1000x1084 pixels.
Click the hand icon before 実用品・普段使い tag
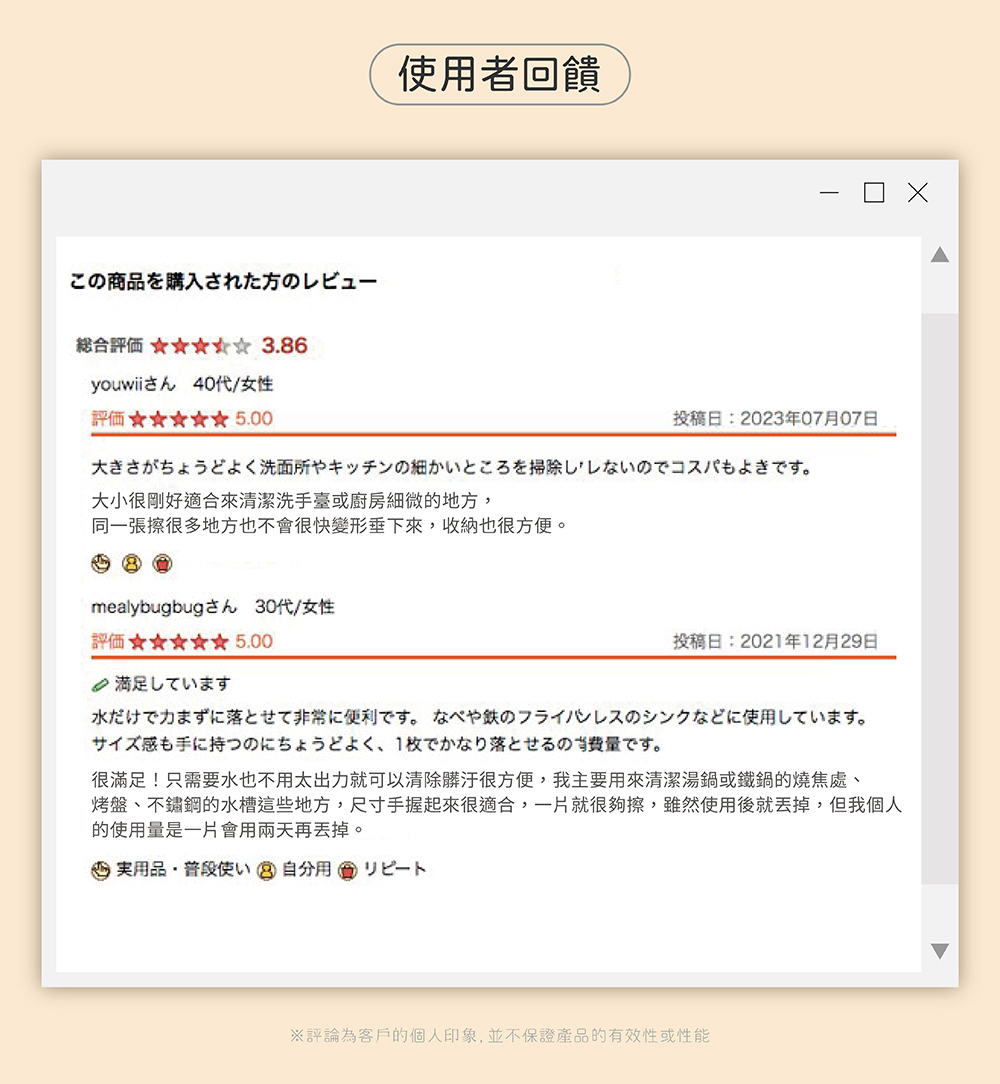[x=99, y=870]
